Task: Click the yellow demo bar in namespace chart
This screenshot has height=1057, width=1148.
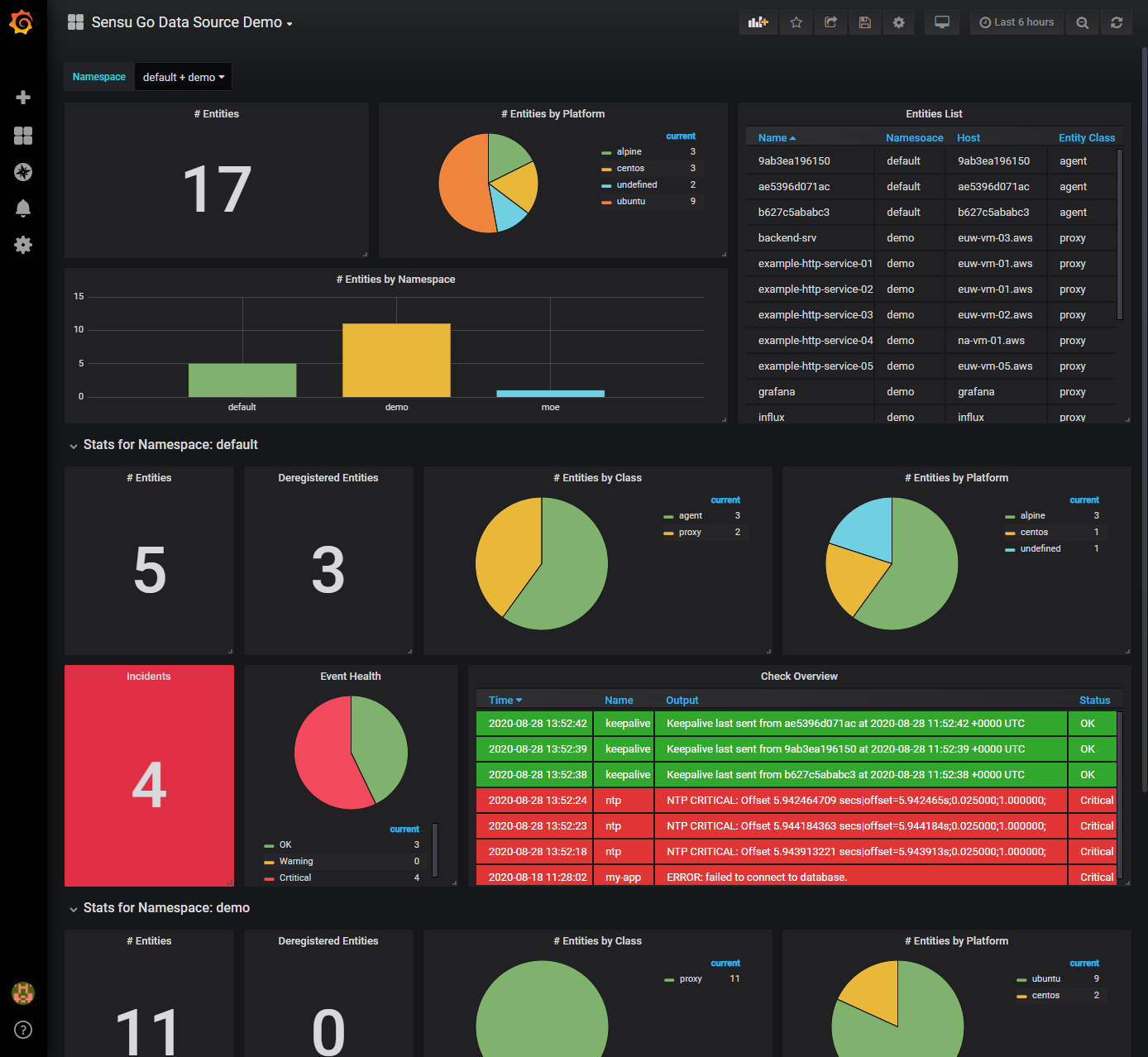Action: pyautogui.click(x=396, y=360)
